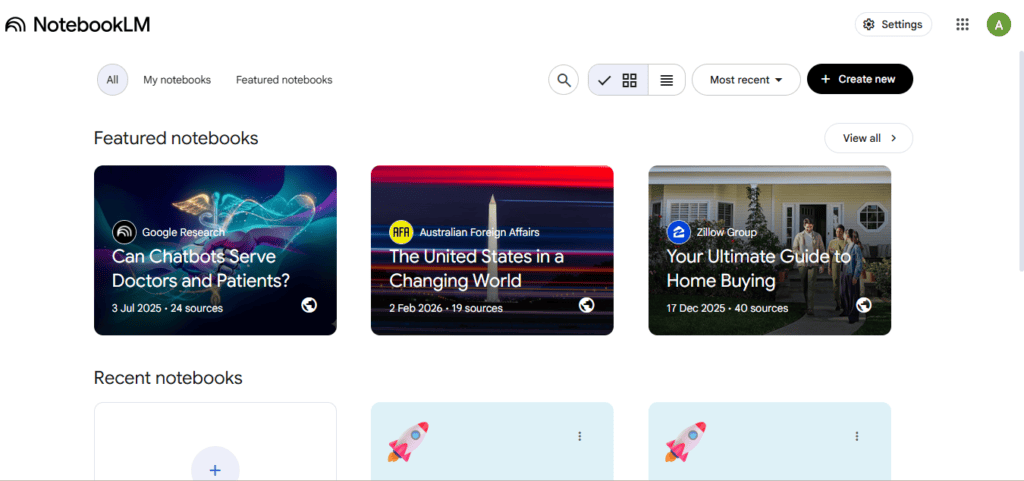Switch to grid view
This screenshot has height=481, width=1024.
click(618, 80)
